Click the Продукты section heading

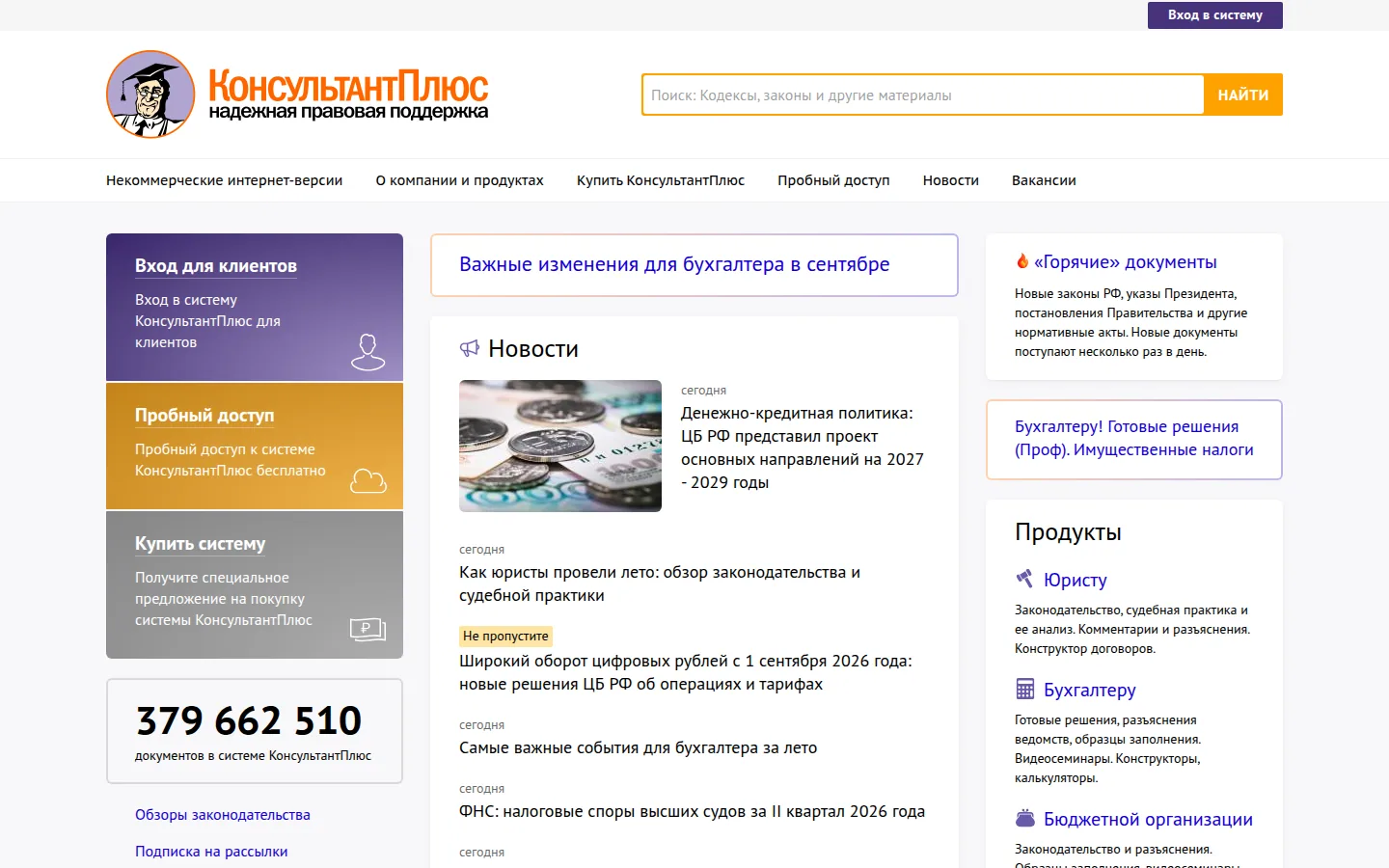1068,531
